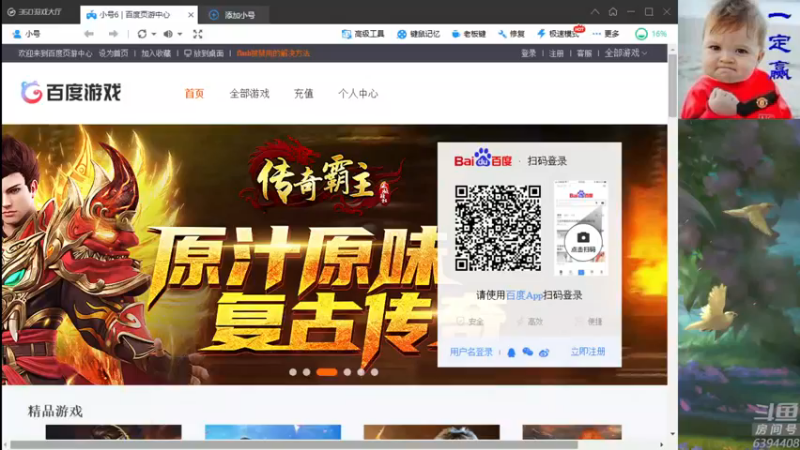The image size is (800, 450).
Task: Mute sound with the speaker icon
Action: click(x=168, y=34)
